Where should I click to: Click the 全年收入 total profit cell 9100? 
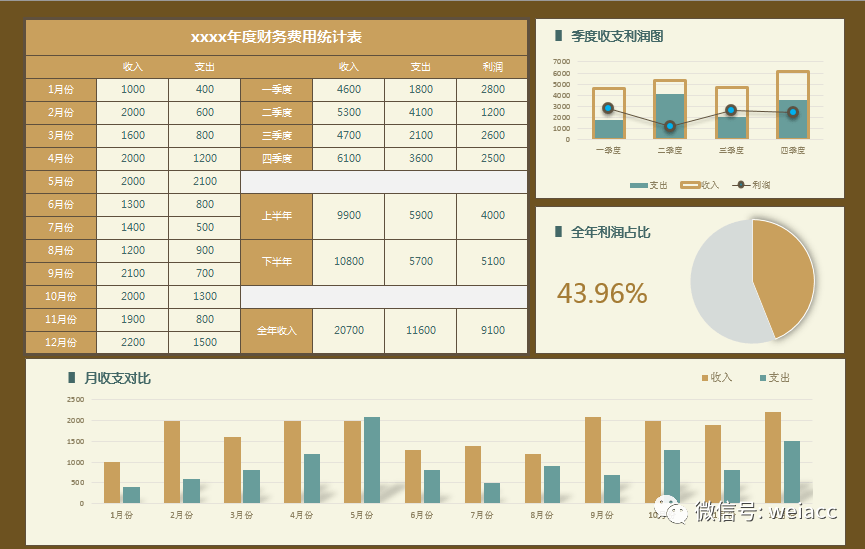[x=492, y=331]
